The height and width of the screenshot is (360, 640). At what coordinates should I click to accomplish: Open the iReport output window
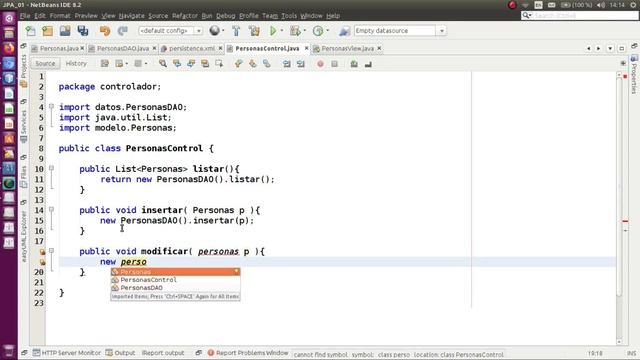pos(163,353)
